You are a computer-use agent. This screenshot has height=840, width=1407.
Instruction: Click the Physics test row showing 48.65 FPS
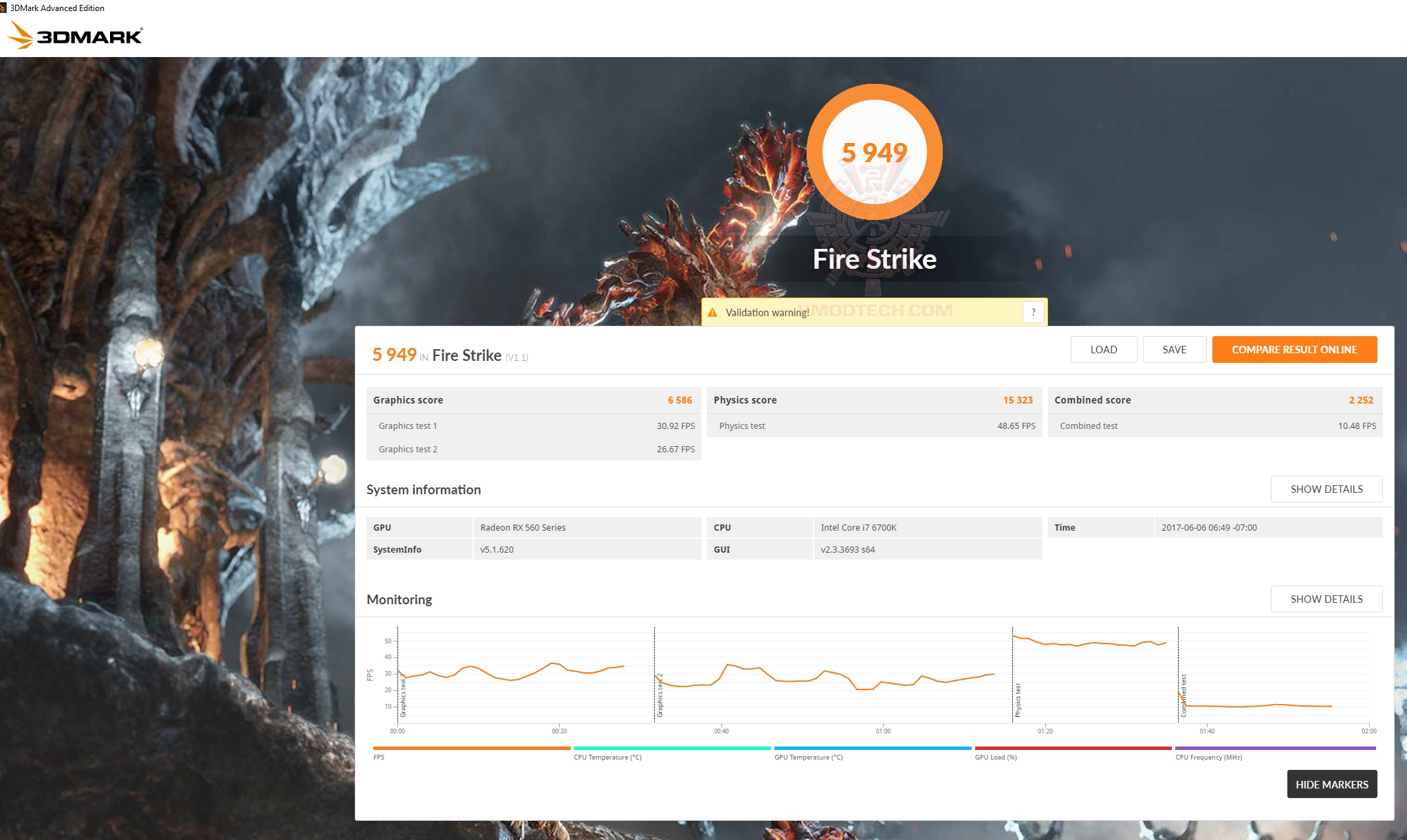pyautogui.click(x=873, y=425)
